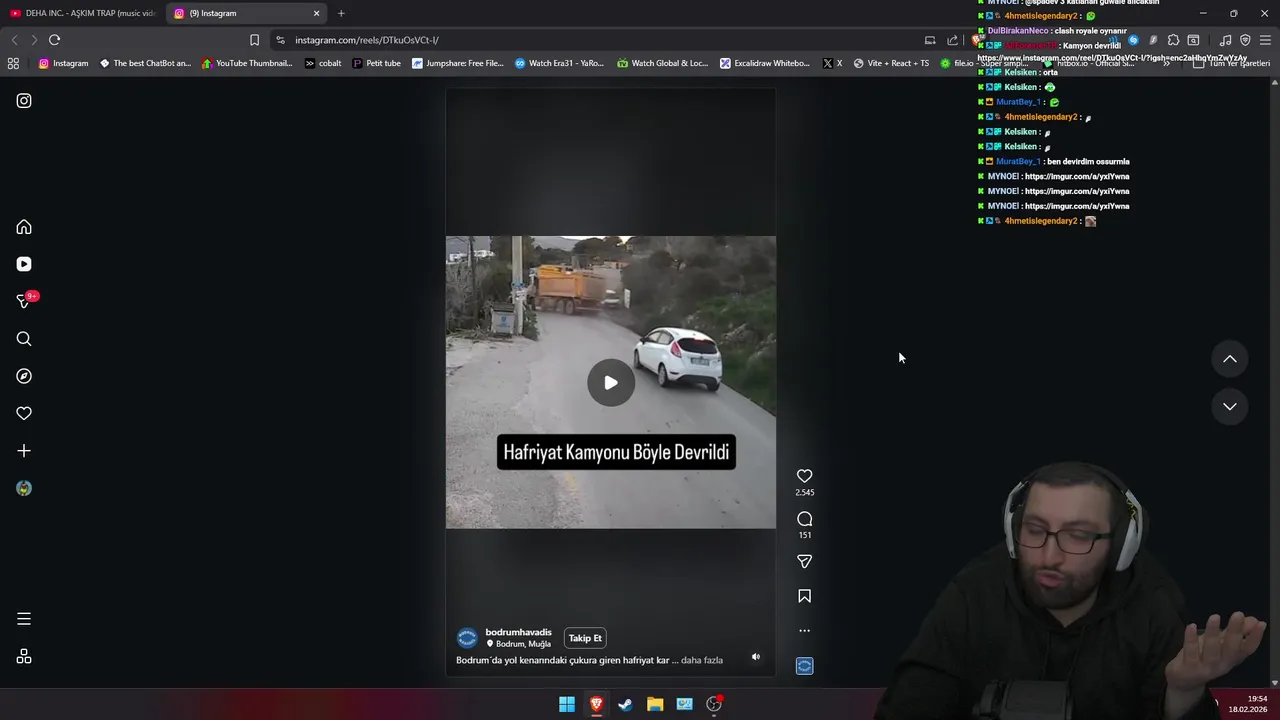Image resolution: width=1280 pixels, height=720 pixels.
Task: Open cobalt bookmark
Action: point(322,63)
